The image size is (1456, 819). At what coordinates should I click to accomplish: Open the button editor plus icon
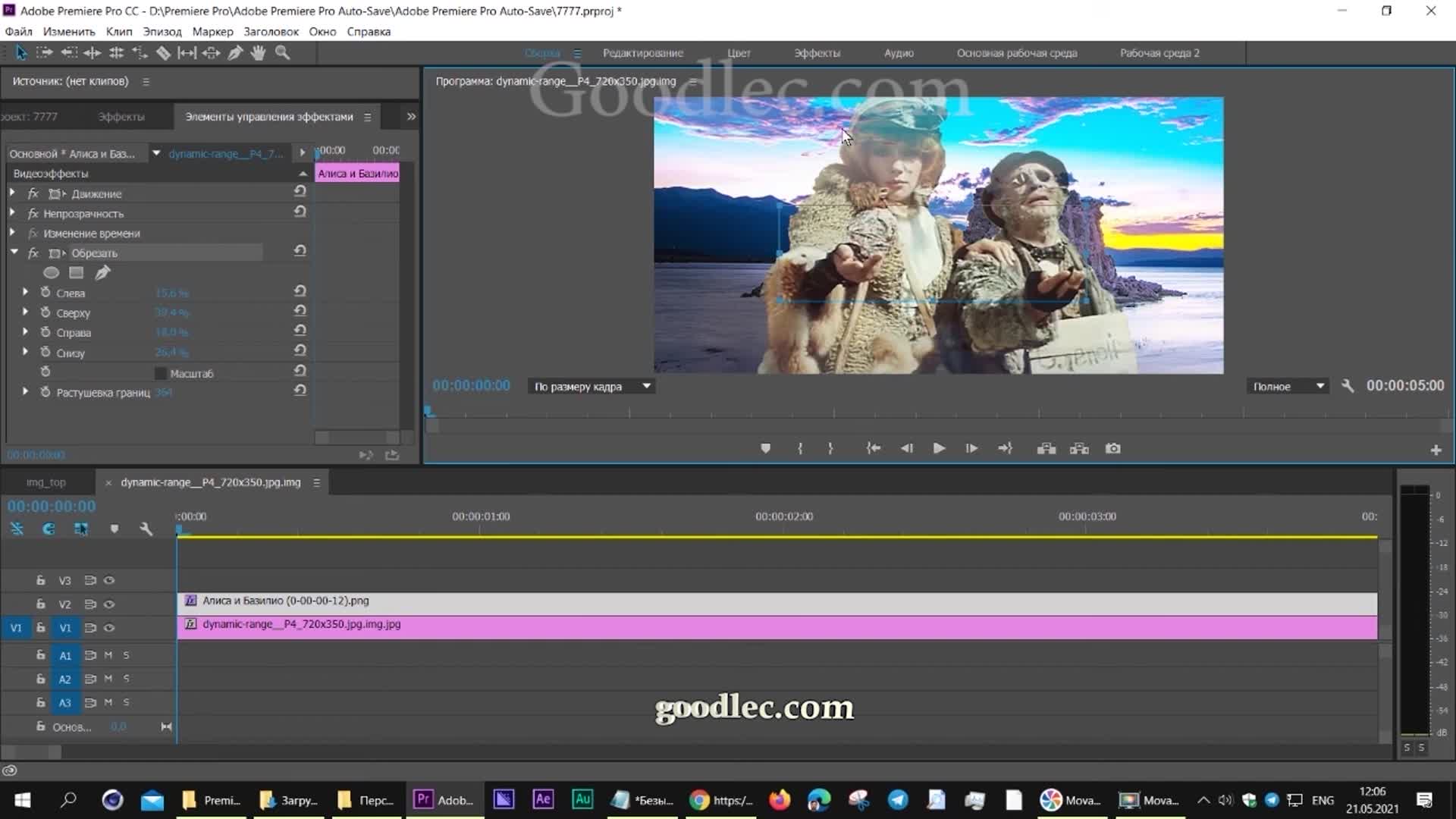coord(1436,450)
